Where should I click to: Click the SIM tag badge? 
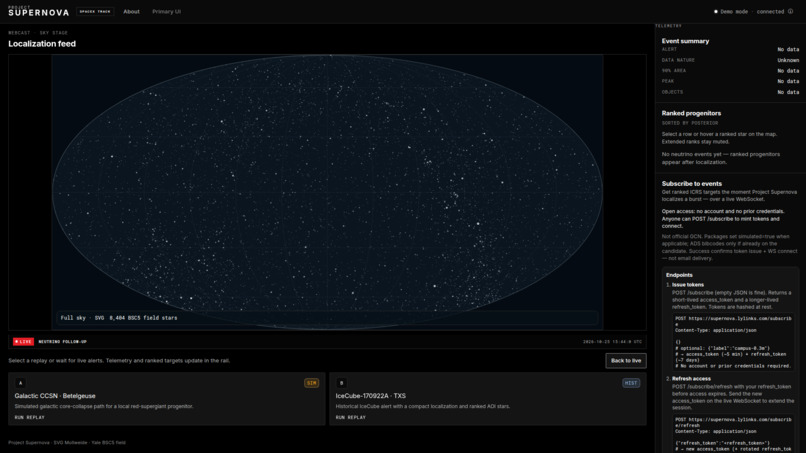click(312, 383)
